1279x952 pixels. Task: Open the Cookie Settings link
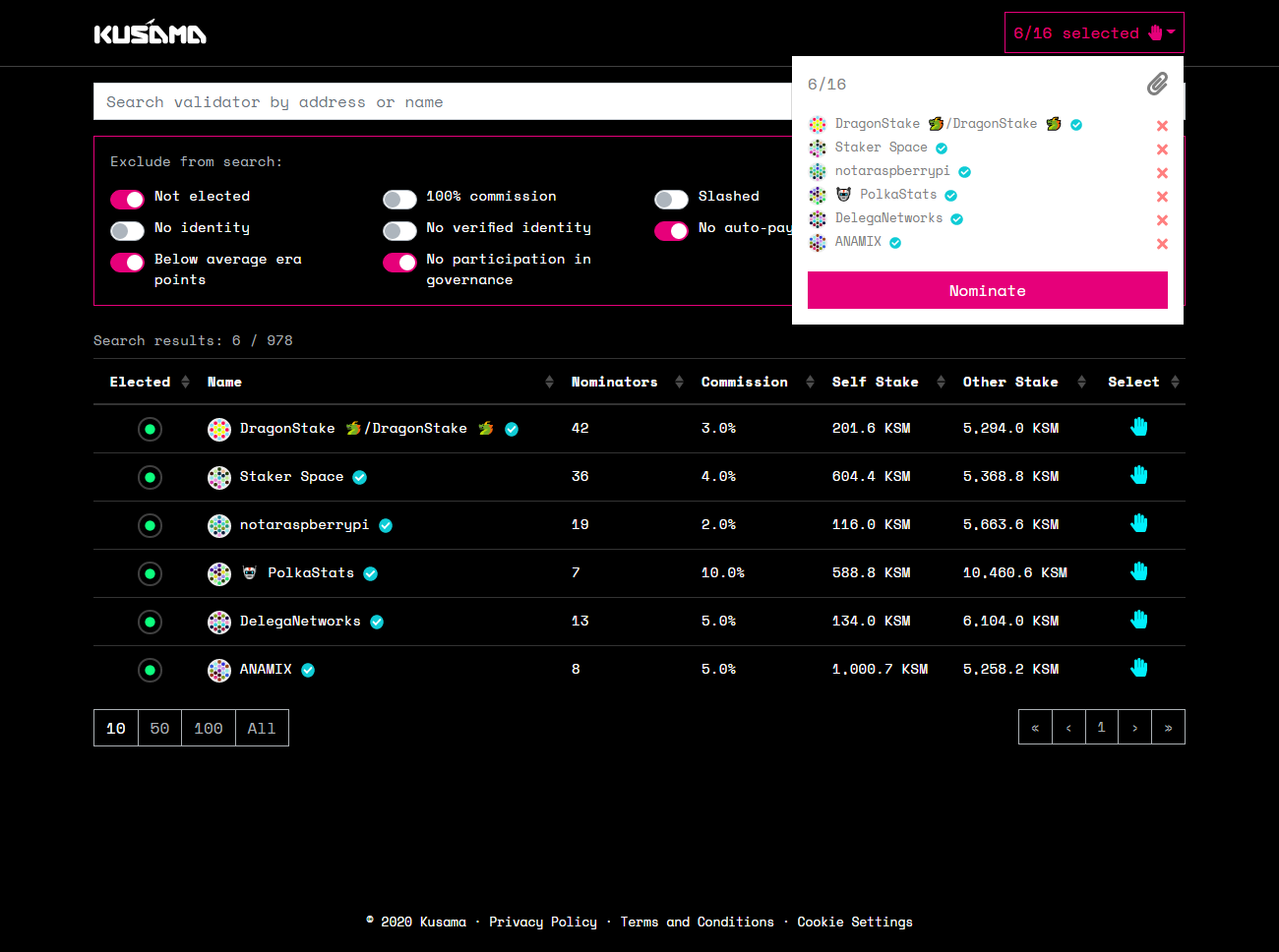point(855,922)
